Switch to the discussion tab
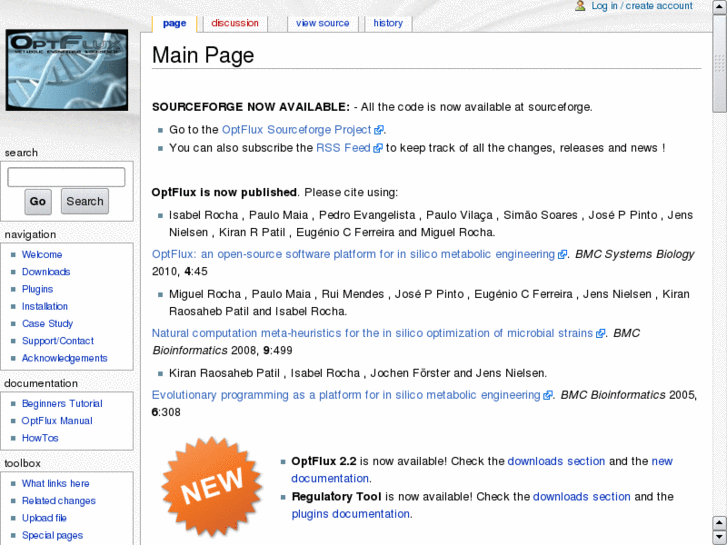 235,23
